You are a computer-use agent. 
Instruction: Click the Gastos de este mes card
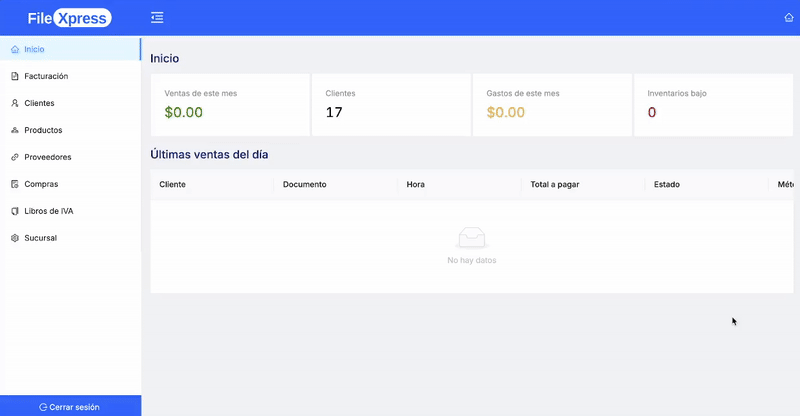552,105
